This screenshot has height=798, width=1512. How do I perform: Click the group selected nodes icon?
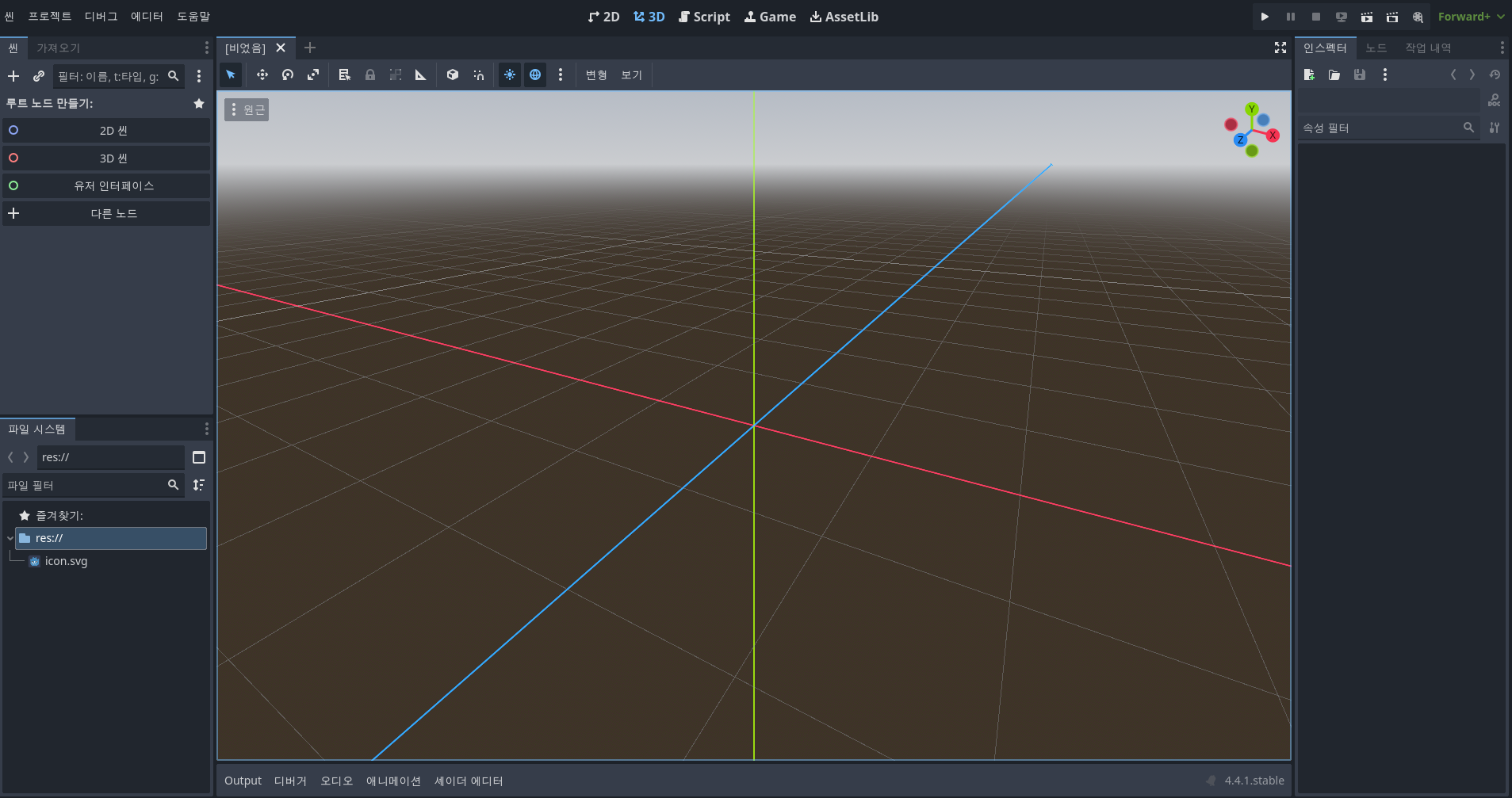click(396, 74)
